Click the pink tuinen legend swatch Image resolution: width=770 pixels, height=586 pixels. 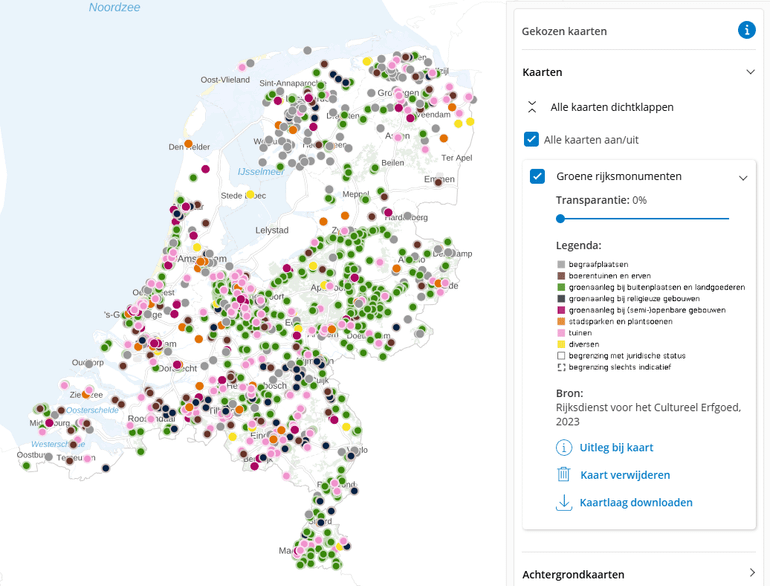(x=561, y=333)
